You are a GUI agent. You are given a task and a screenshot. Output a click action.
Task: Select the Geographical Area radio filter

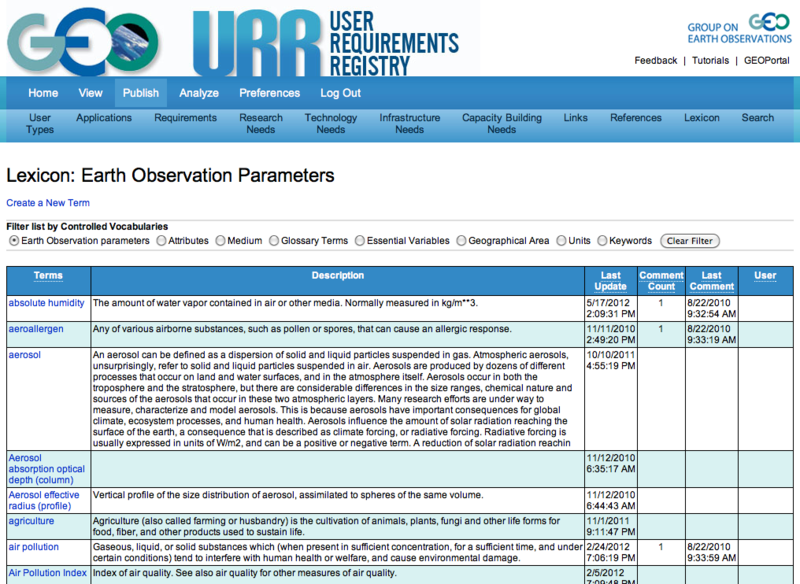click(x=461, y=241)
